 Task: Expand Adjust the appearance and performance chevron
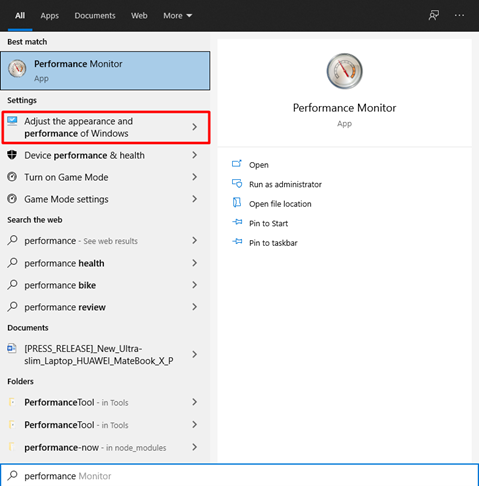(195, 127)
